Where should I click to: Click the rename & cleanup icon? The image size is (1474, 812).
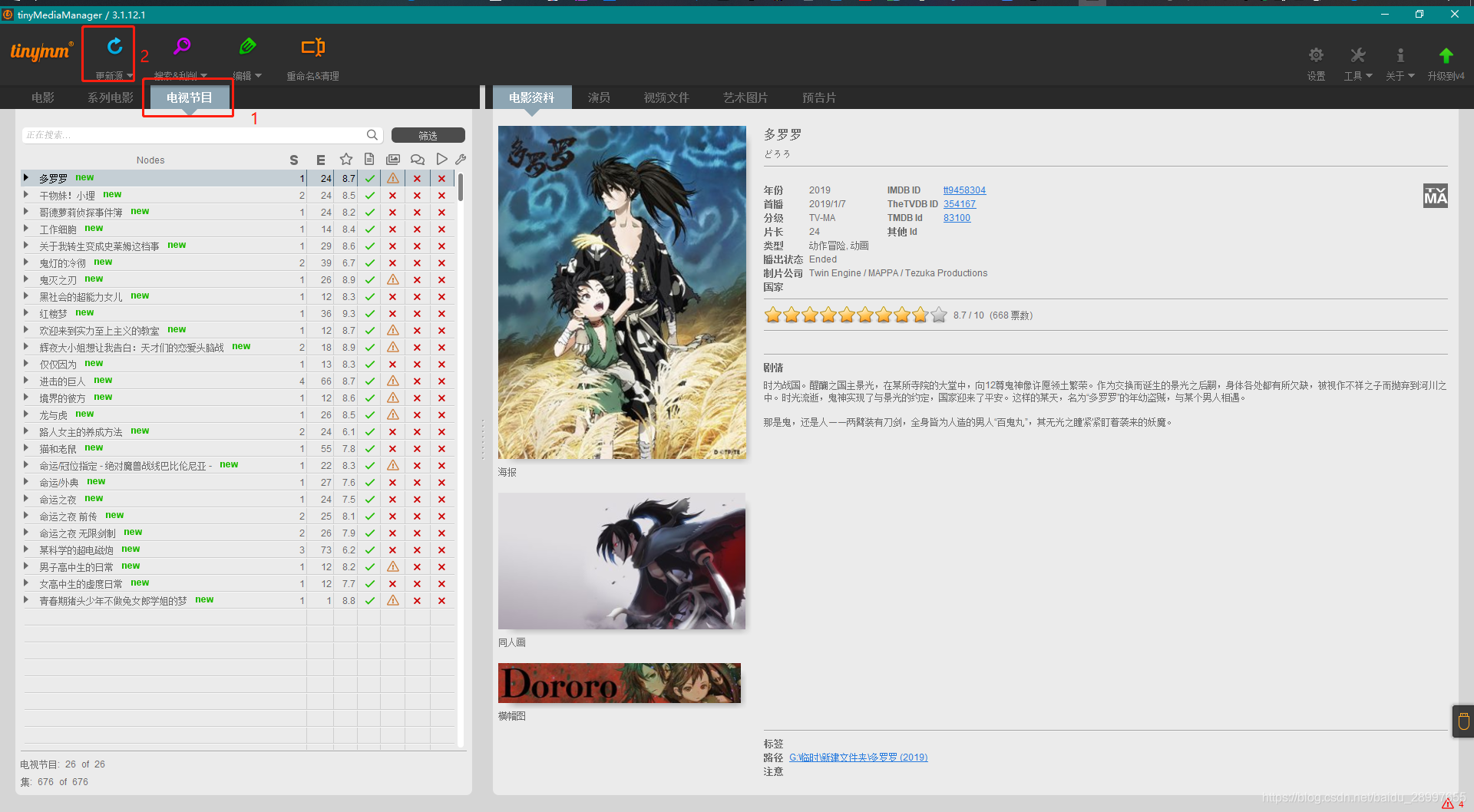(313, 47)
